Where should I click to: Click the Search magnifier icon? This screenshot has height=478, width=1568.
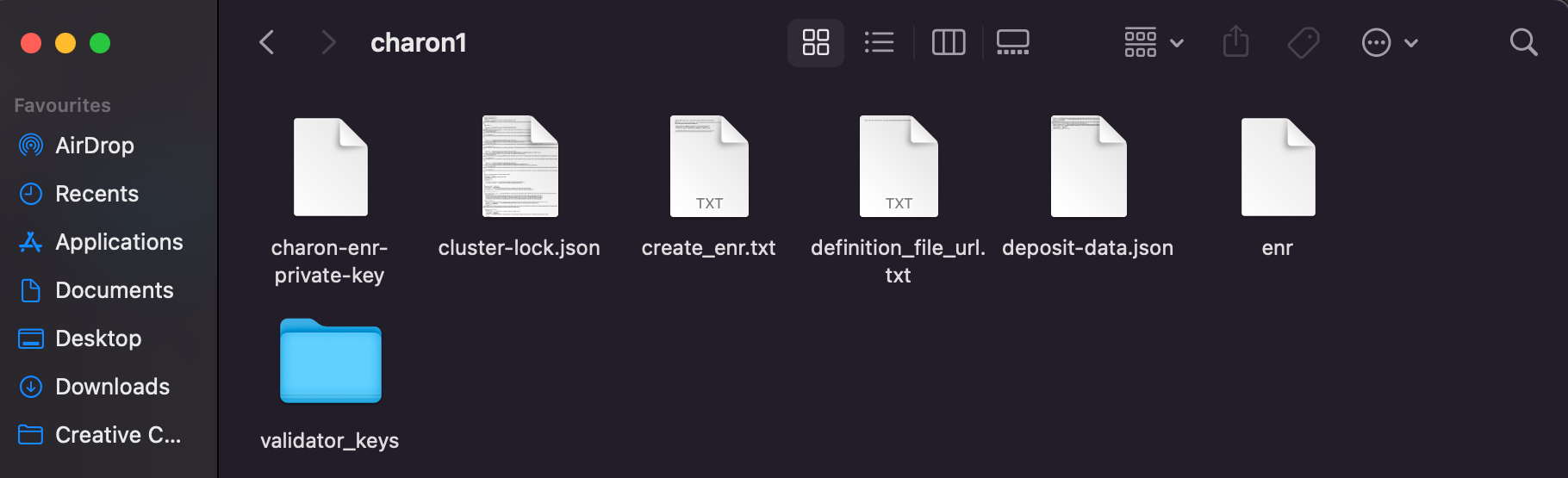point(1523,42)
